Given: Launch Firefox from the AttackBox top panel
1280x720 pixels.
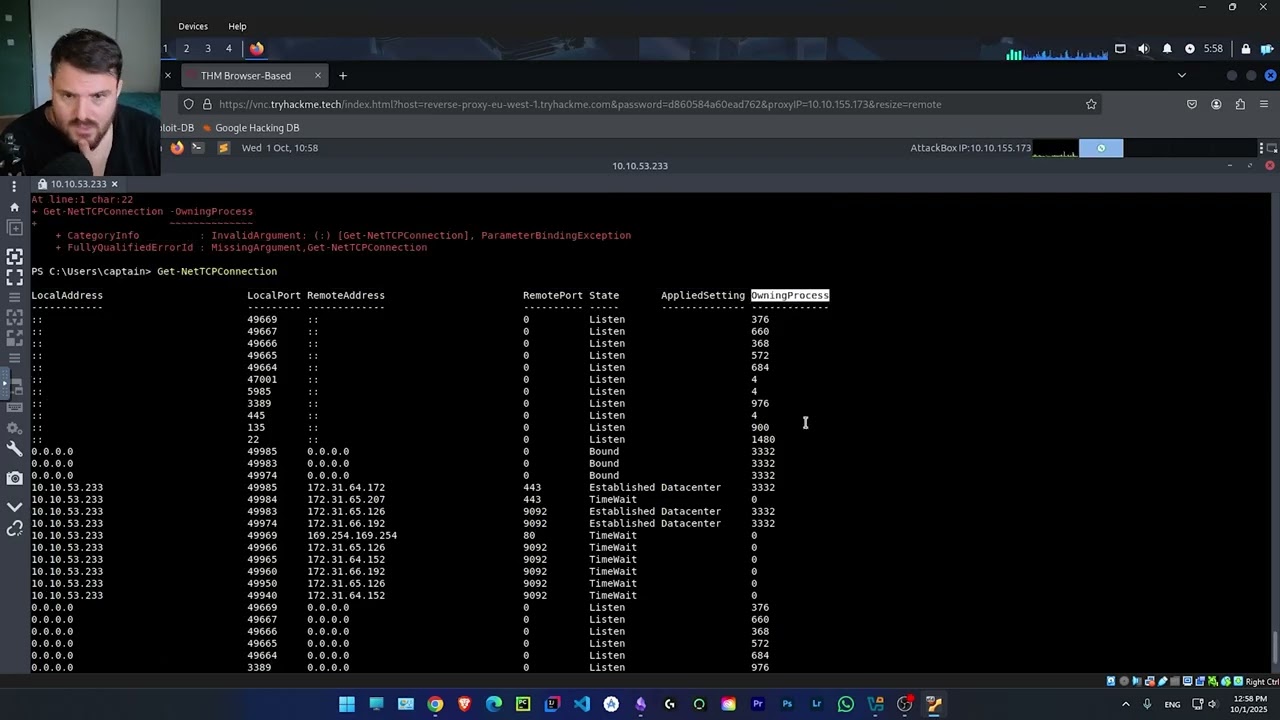Looking at the screenshot, I should [x=177, y=148].
